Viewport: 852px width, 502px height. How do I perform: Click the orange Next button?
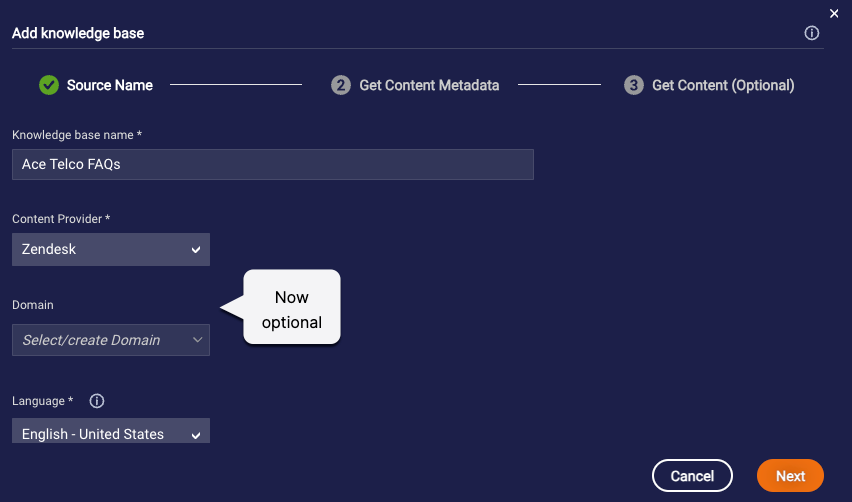[790, 476]
